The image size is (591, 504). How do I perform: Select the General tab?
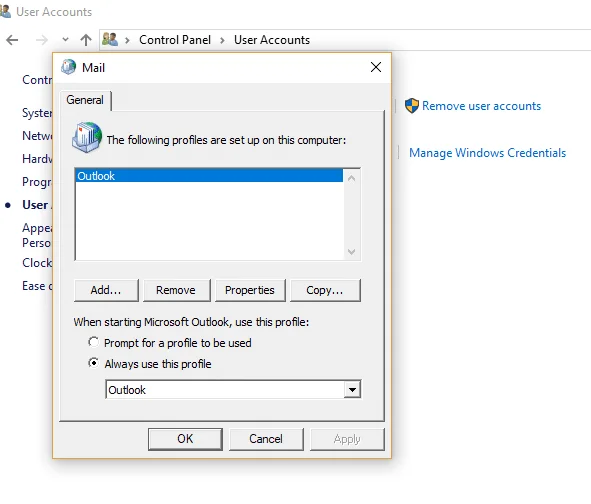(85, 100)
